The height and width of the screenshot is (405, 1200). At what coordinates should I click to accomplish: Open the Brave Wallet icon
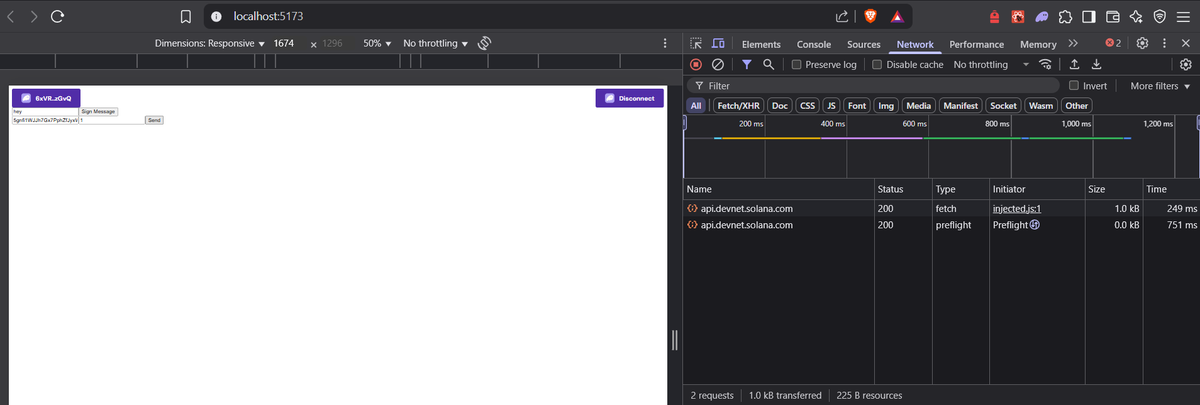[1112, 16]
